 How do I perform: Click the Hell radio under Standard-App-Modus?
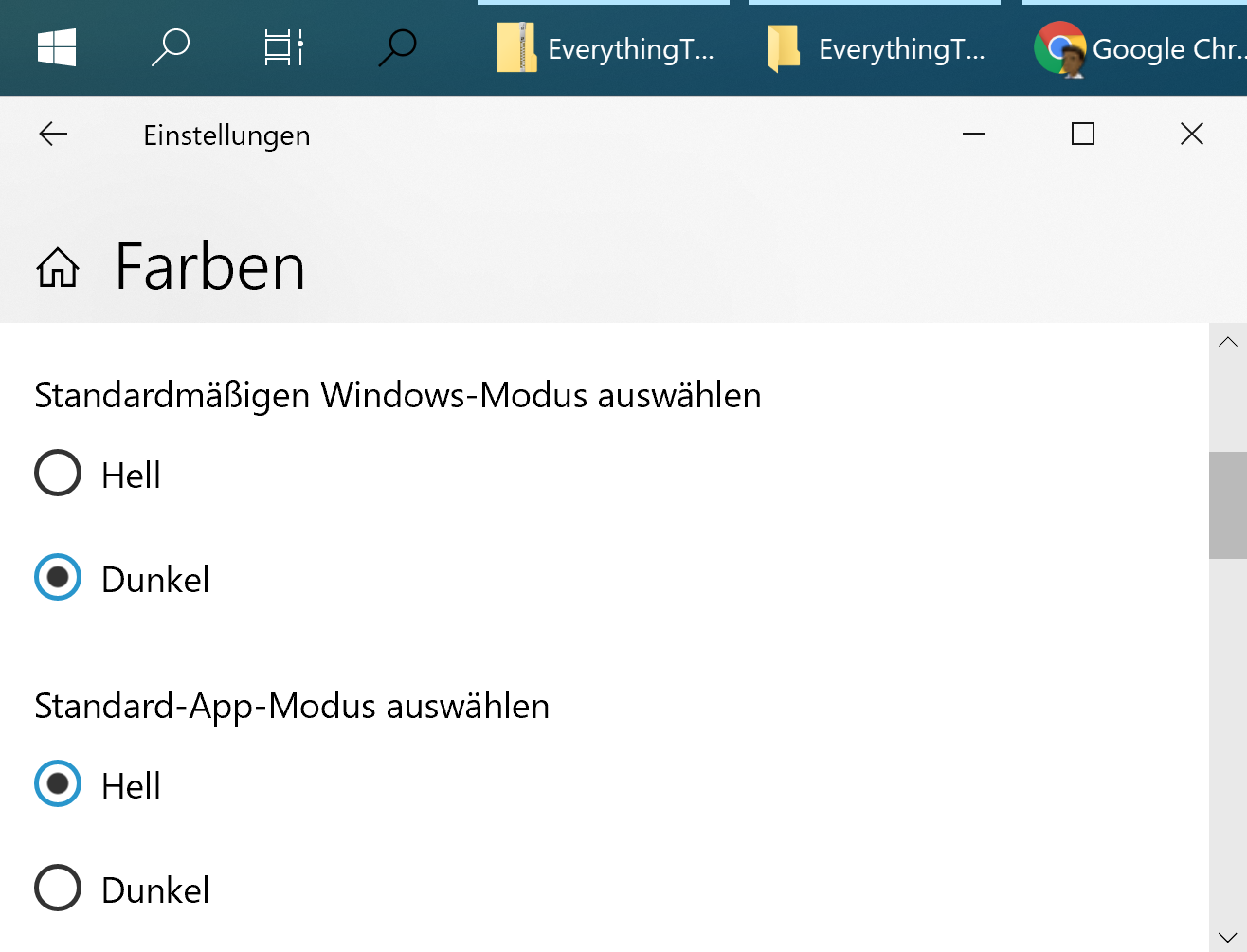[x=57, y=784]
